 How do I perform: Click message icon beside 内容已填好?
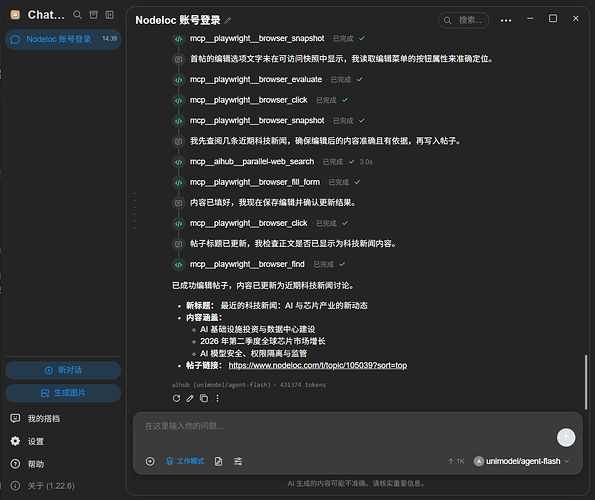click(x=178, y=203)
